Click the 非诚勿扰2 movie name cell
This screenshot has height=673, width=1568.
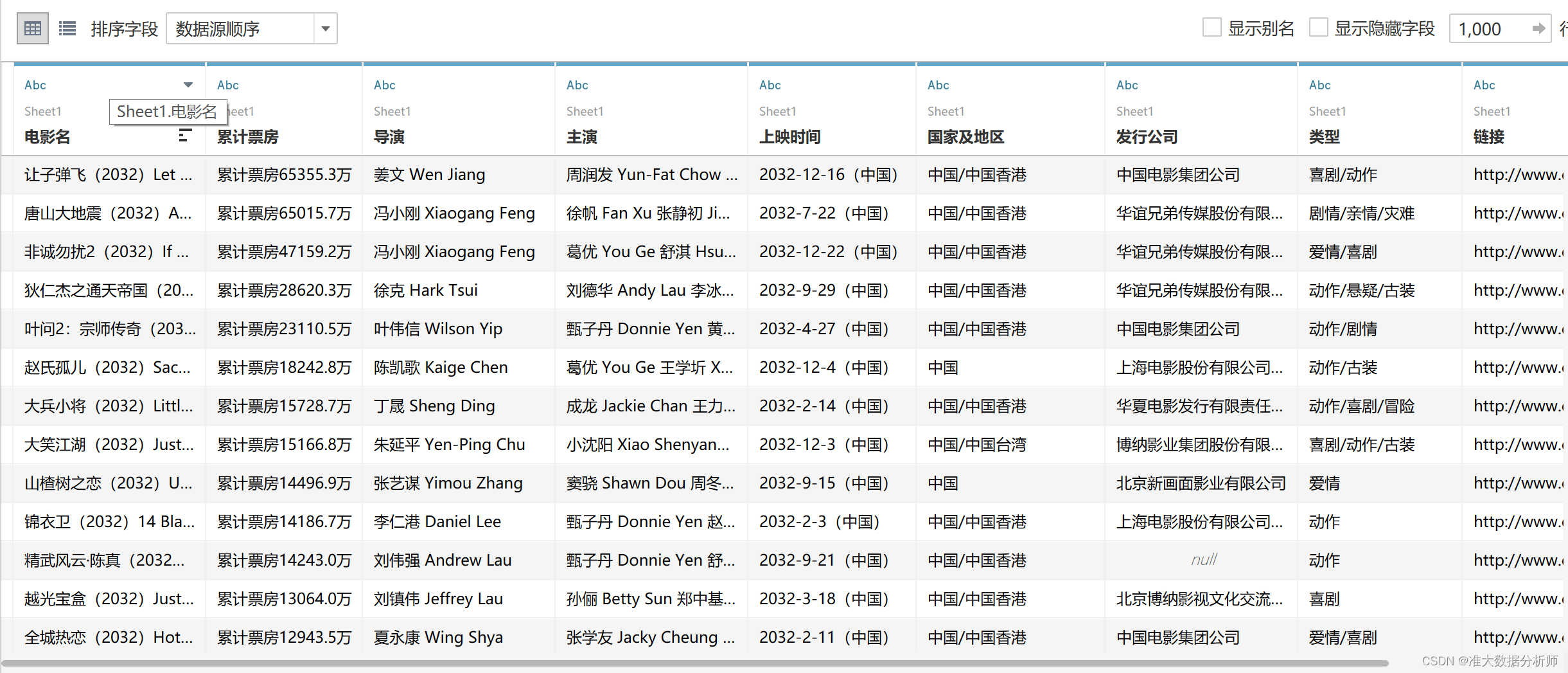click(109, 252)
